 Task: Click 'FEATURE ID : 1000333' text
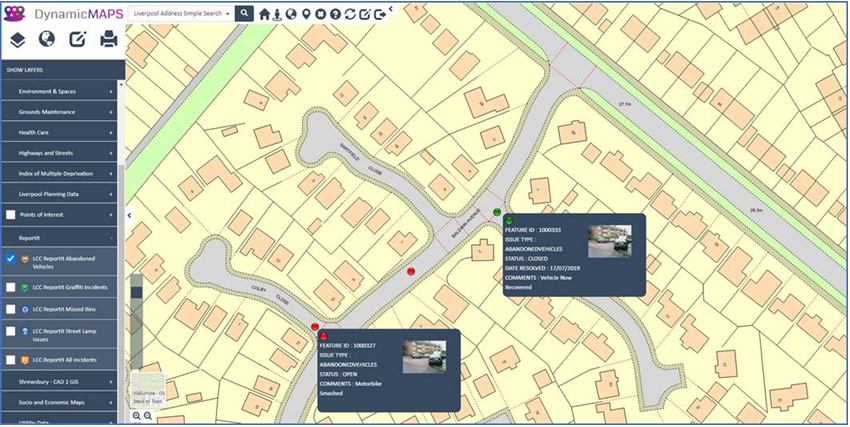(532, 230)
